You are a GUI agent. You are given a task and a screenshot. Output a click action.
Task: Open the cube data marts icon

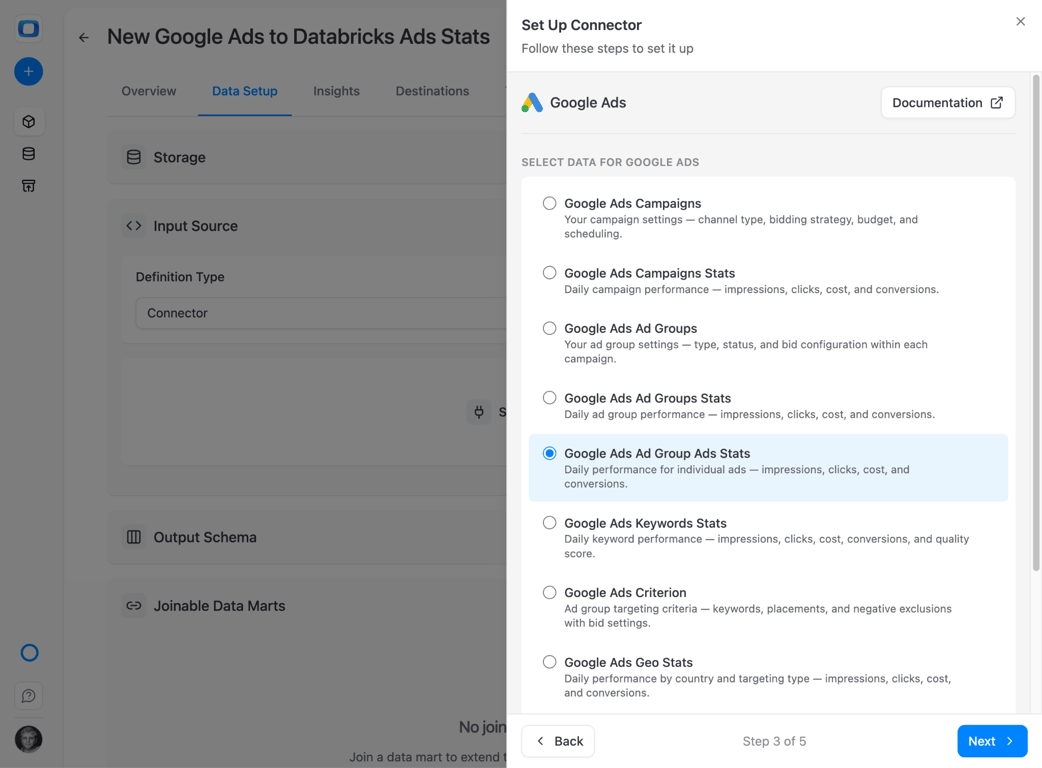pos(29,122)
